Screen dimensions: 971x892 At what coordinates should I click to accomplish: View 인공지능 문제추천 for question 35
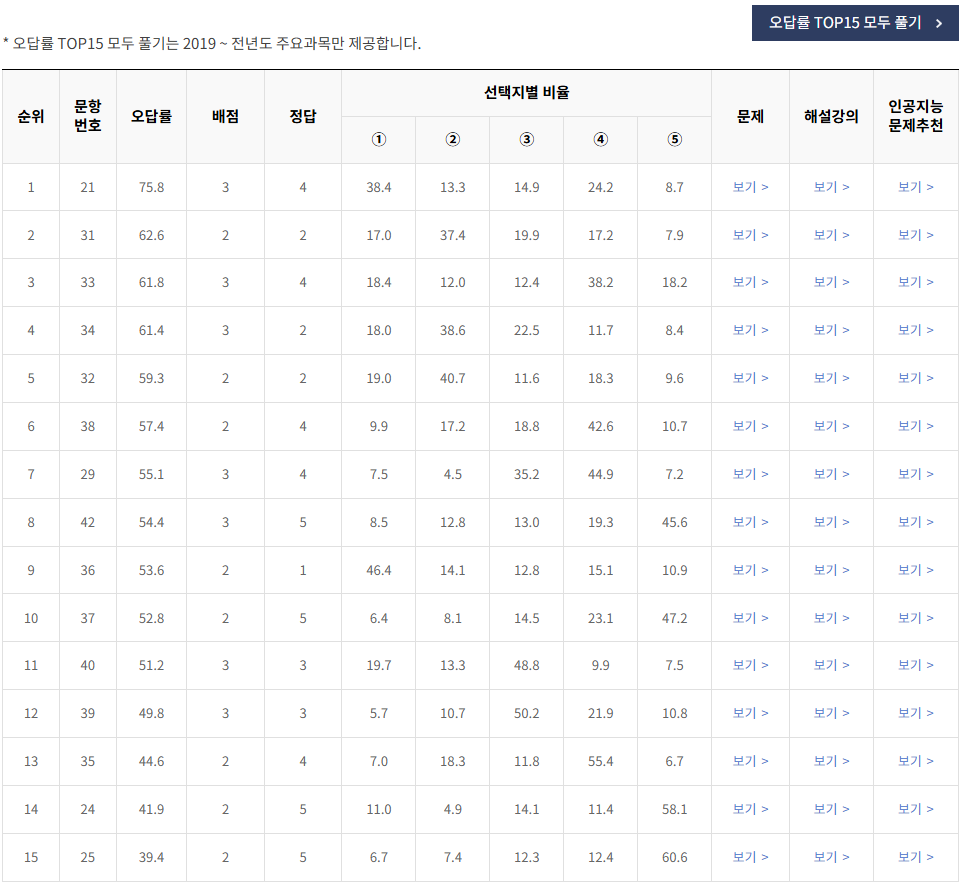tap(915, 762)
